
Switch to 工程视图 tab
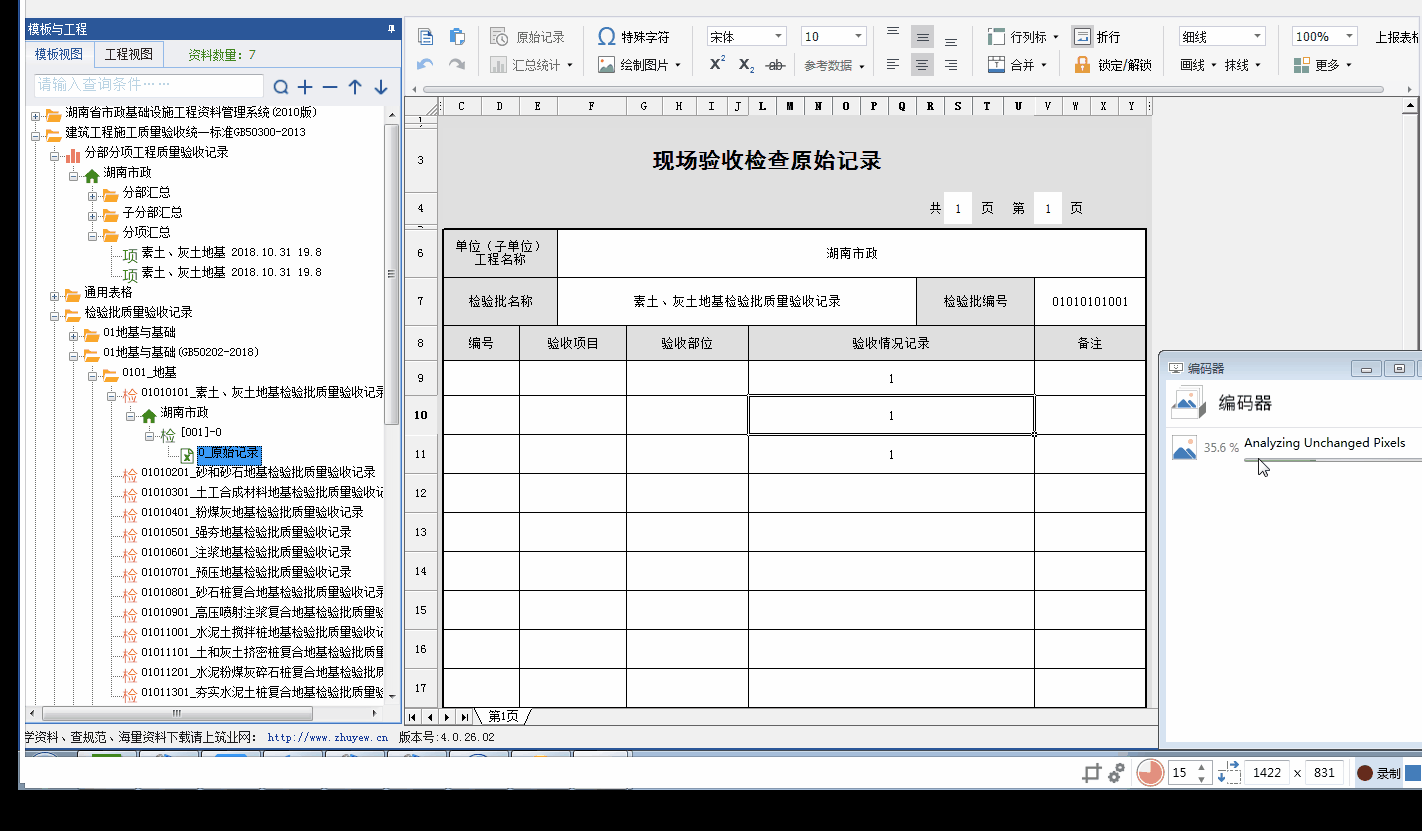(129, 54)
